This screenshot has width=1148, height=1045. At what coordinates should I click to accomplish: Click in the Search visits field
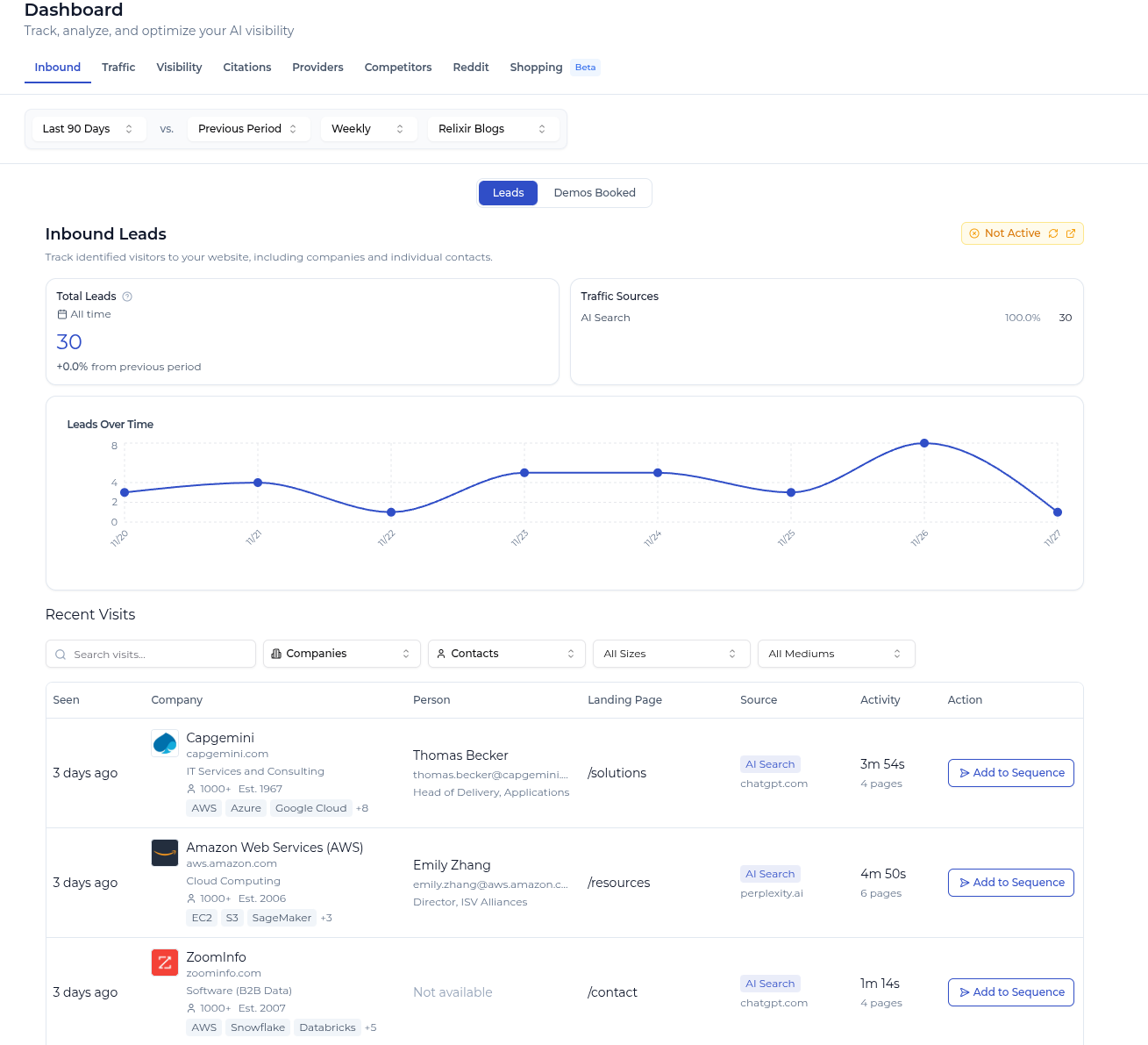click(151, 654)
